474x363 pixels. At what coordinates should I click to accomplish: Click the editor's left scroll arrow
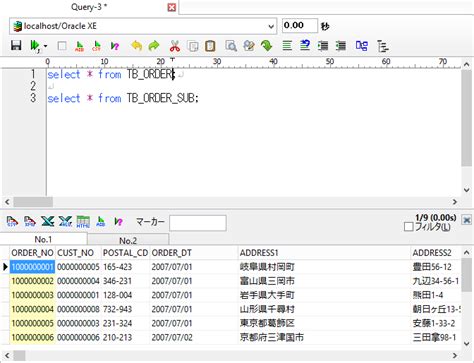(7, 202)
